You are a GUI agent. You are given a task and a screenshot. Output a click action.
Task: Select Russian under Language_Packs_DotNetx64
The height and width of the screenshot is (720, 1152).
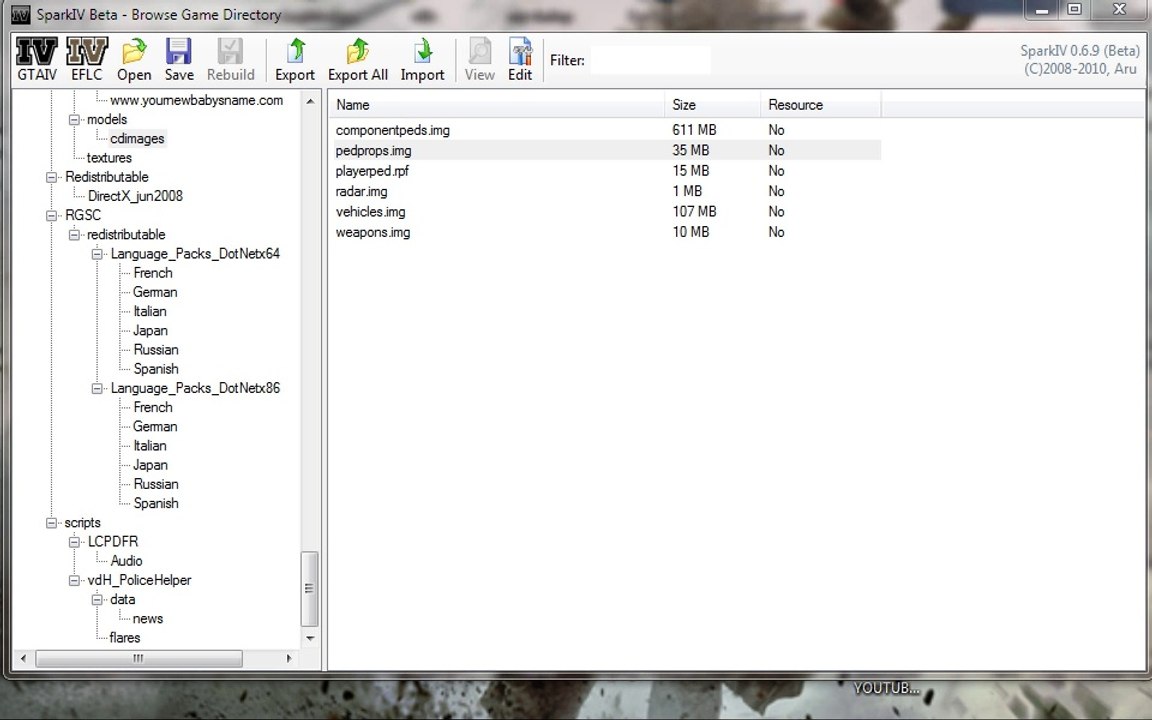(x=156, y=350)
